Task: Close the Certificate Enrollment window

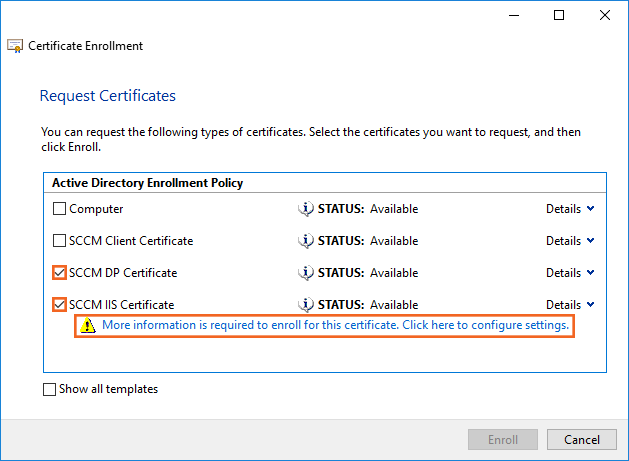Action: [605, 15]
